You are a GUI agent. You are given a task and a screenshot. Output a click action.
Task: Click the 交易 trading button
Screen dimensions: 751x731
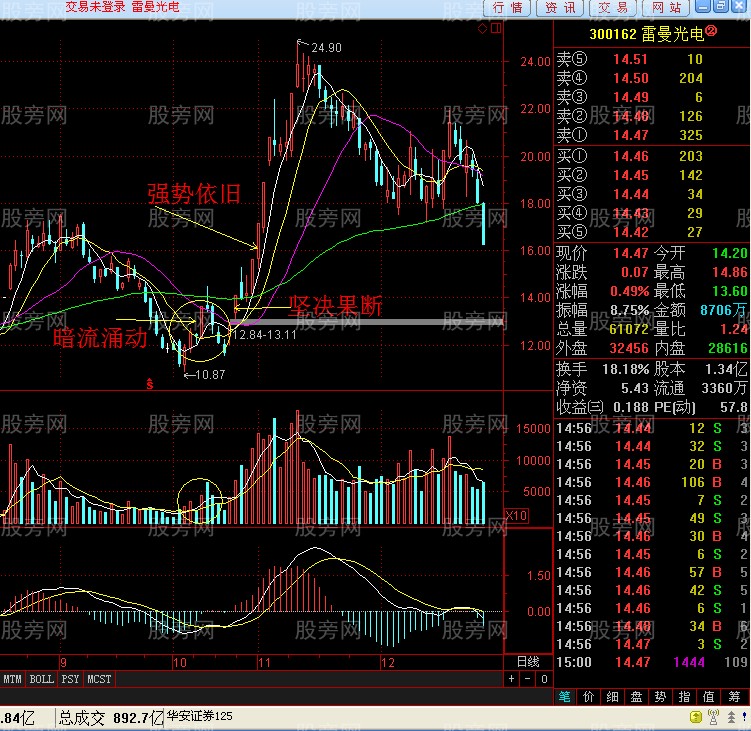coord(612,8)
